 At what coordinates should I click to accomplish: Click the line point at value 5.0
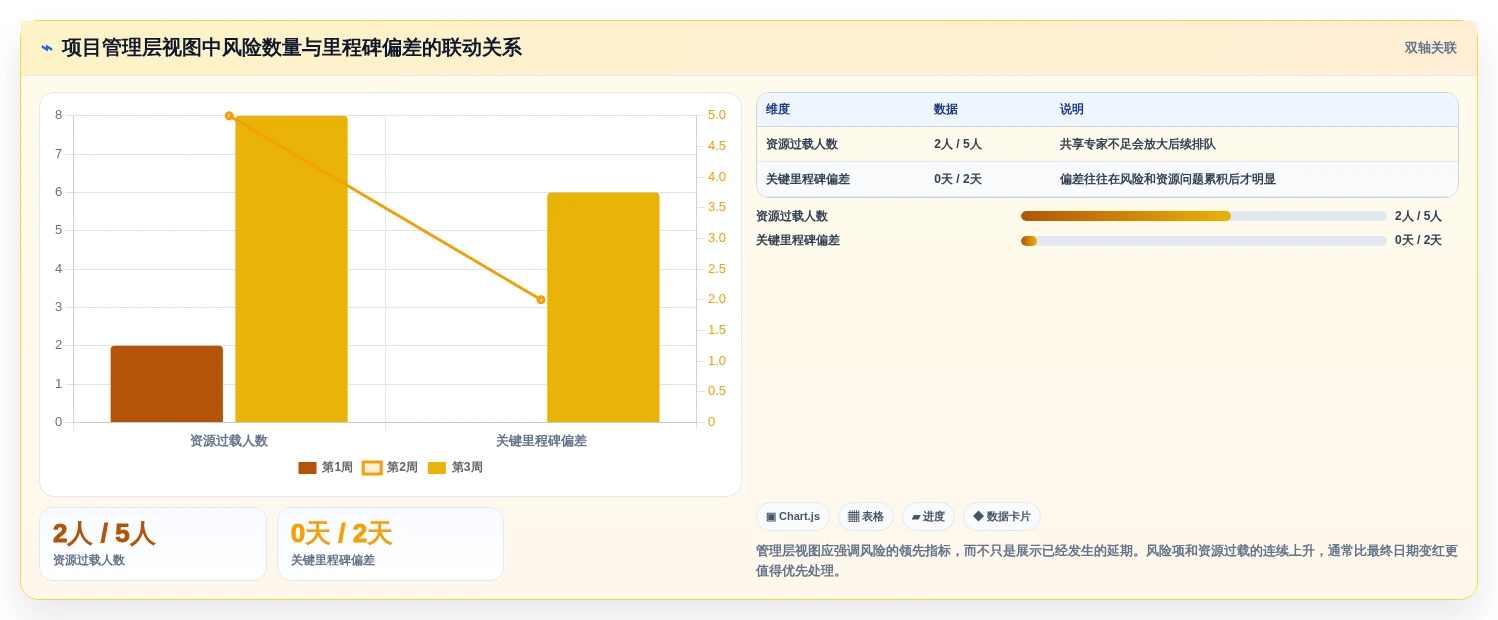click(x=229, y=116)
